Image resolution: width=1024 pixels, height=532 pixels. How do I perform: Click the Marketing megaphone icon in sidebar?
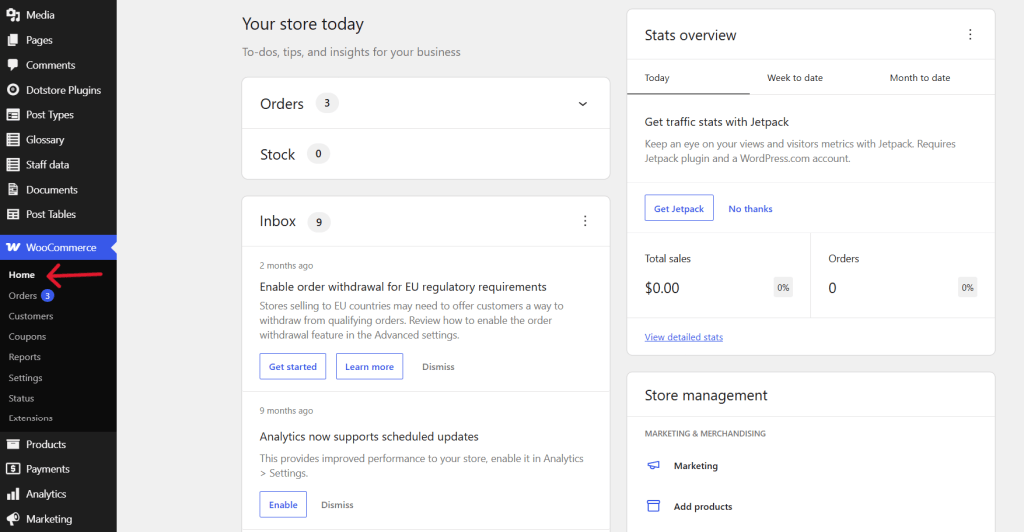point(13,519)
